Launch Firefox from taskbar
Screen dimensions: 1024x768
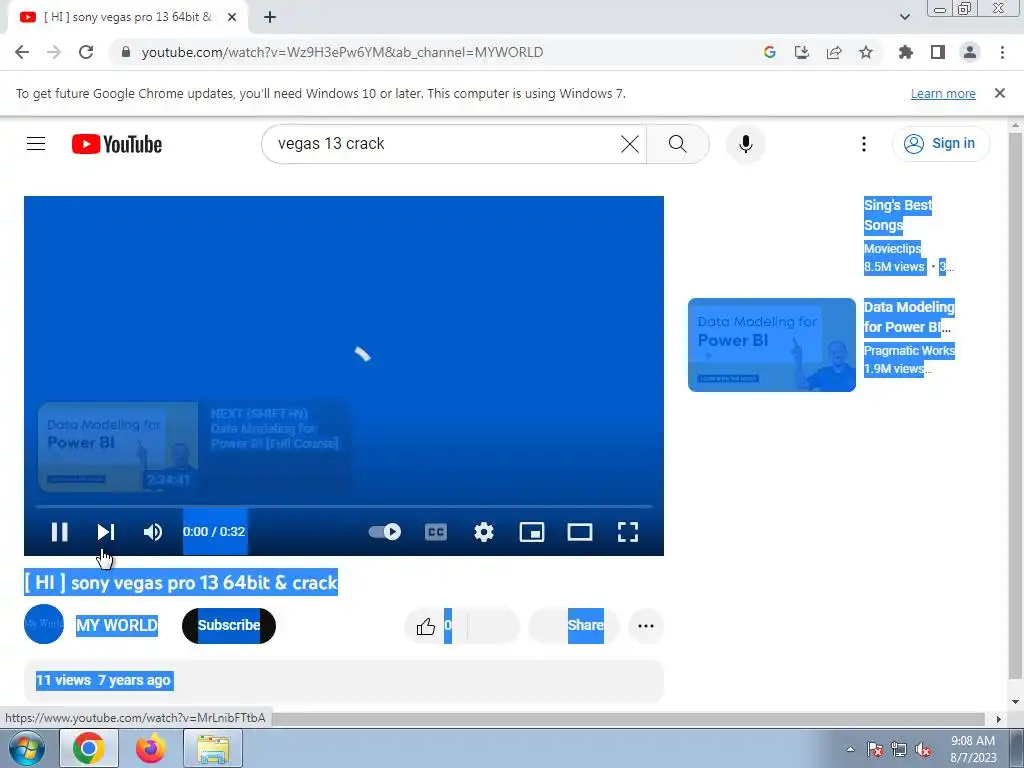[151, 748]
